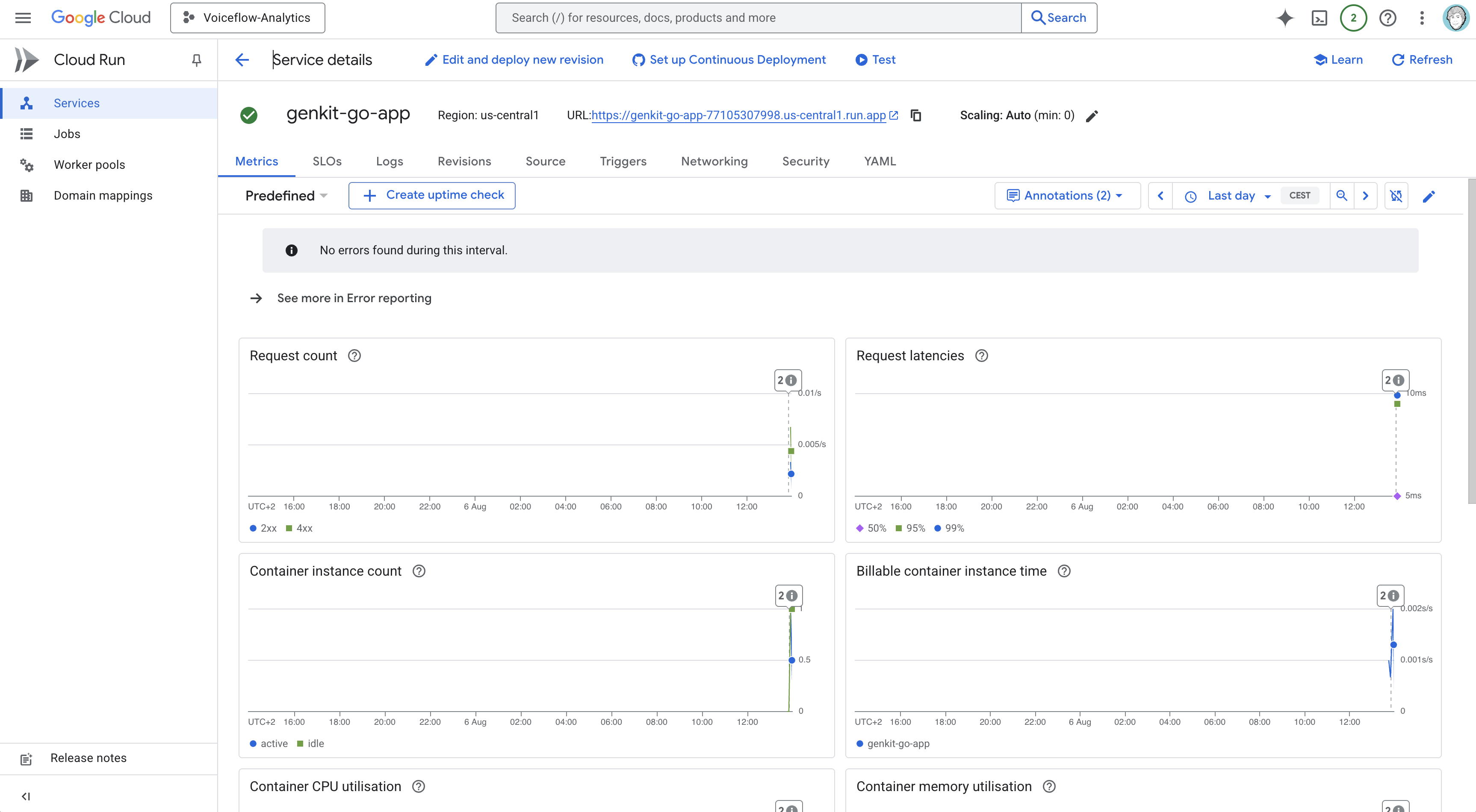Click Edit and deploy new revision
Viewport: 1476px width, 812px height.
514,59
